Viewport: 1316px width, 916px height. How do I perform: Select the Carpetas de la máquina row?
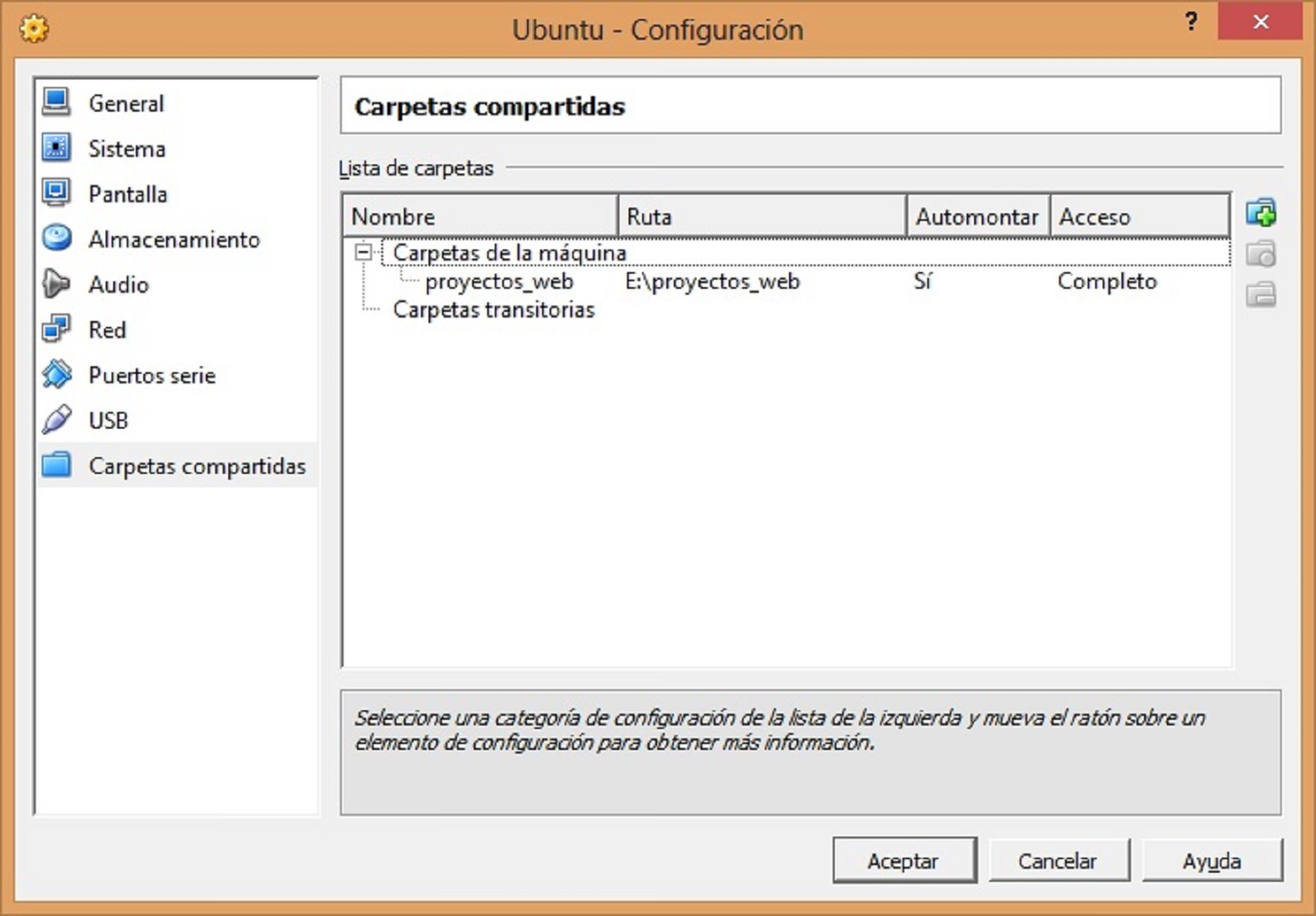coord(805,252)
